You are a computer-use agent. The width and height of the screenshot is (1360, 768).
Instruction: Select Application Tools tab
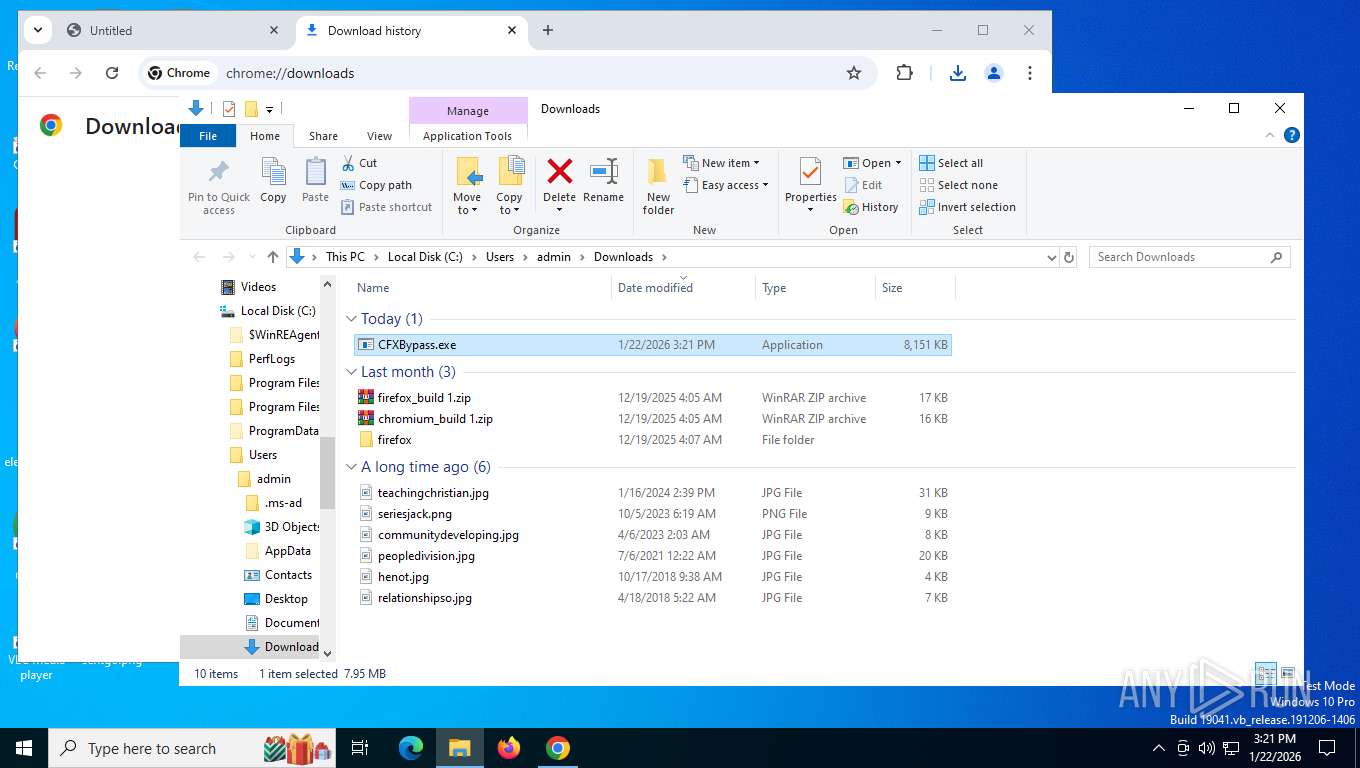tap(467, 136)
